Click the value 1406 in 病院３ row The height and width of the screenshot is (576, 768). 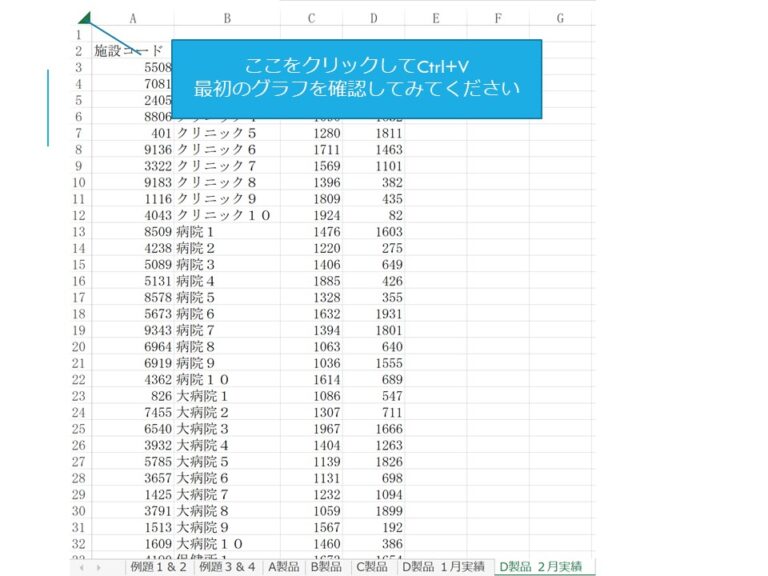(x=312, y=264)
